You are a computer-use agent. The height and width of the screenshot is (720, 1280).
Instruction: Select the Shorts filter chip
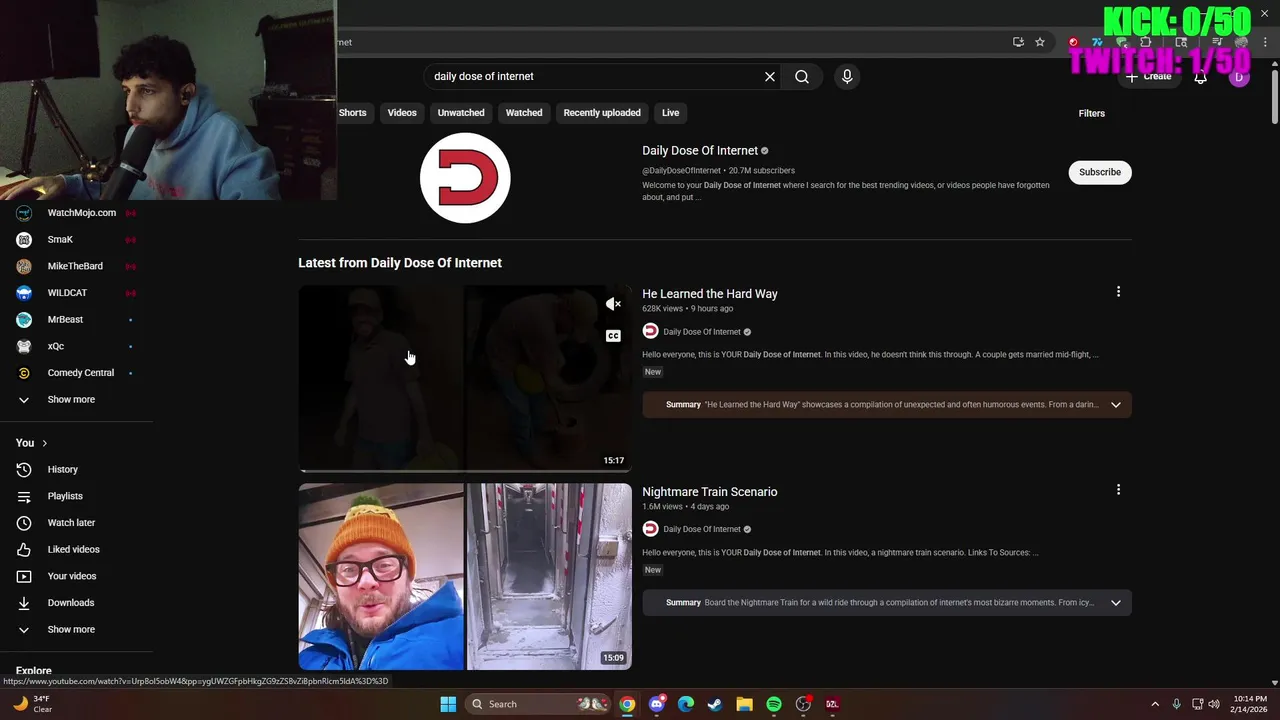[x=352, y=113]
